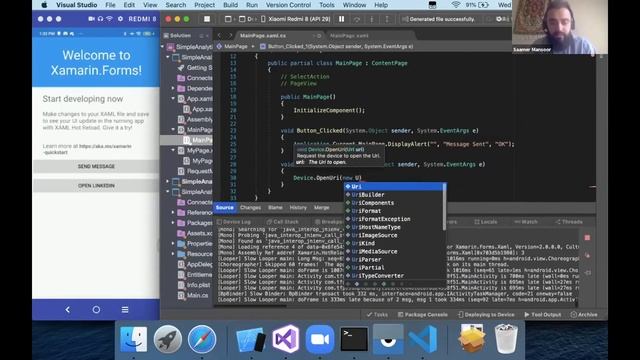The height and width of the screenshot is (360, 640).
Task: Click Deploying to Device status button
Action: (486, 315)
